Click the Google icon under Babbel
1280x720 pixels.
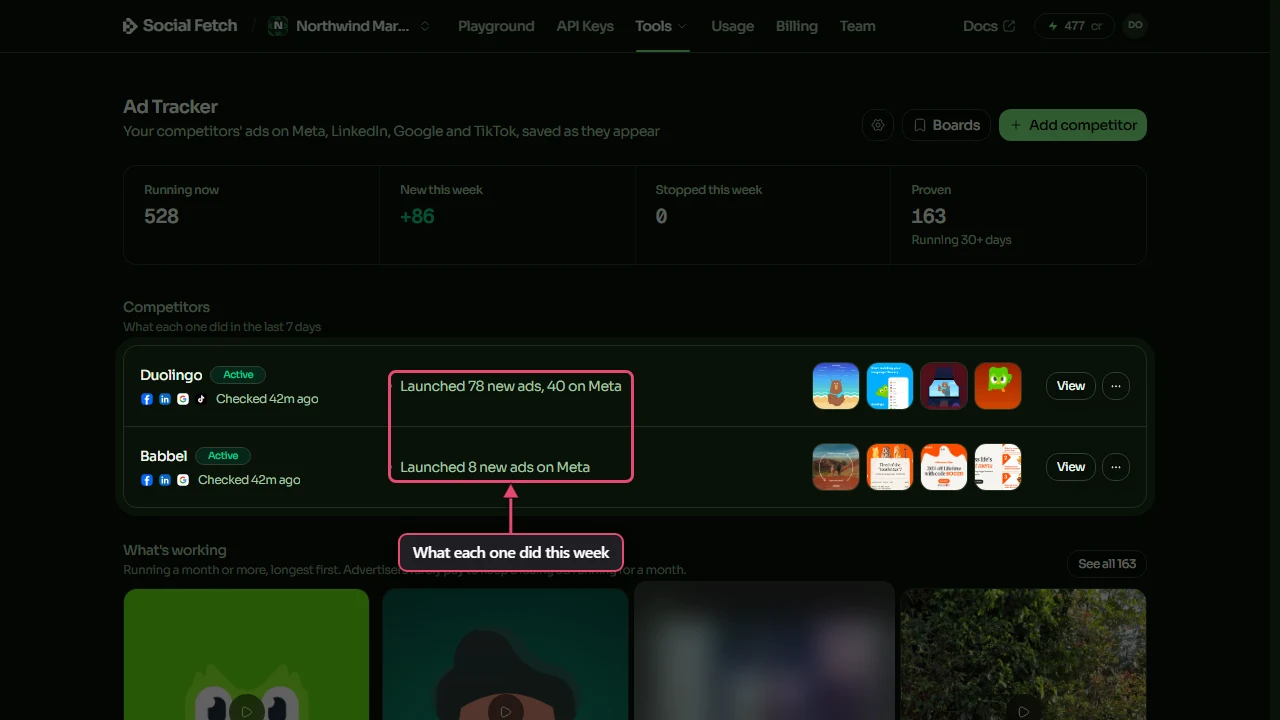tap(183, 480)
